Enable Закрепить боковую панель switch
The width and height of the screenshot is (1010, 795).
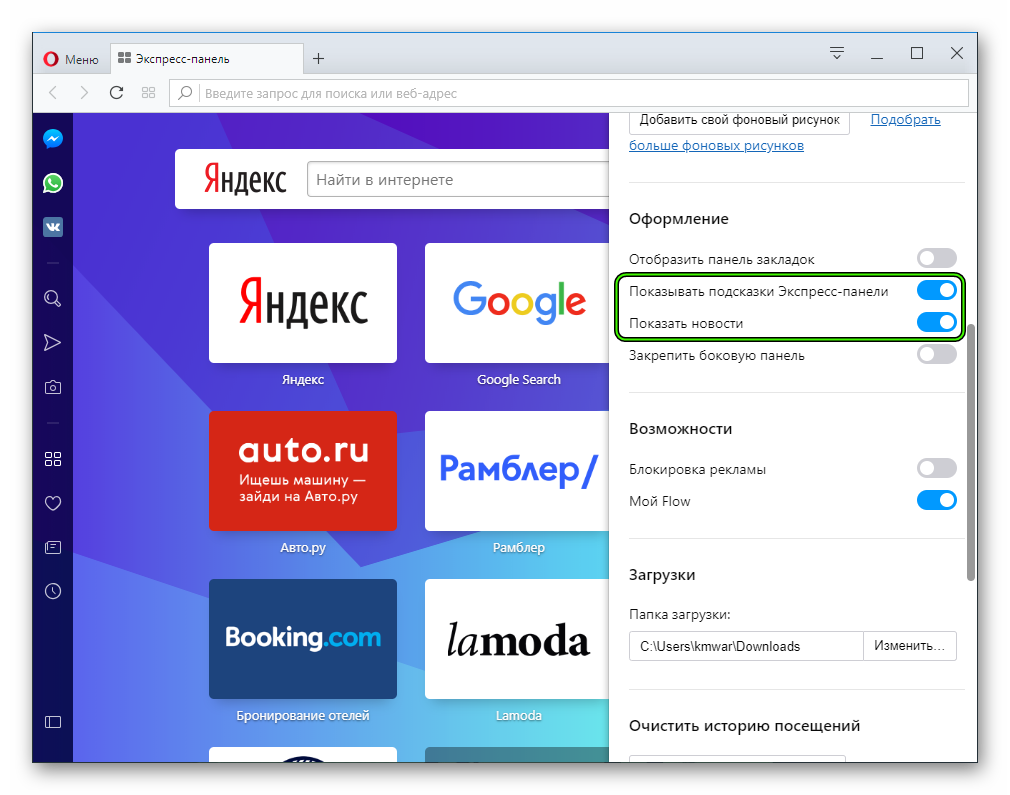(937, 354)
